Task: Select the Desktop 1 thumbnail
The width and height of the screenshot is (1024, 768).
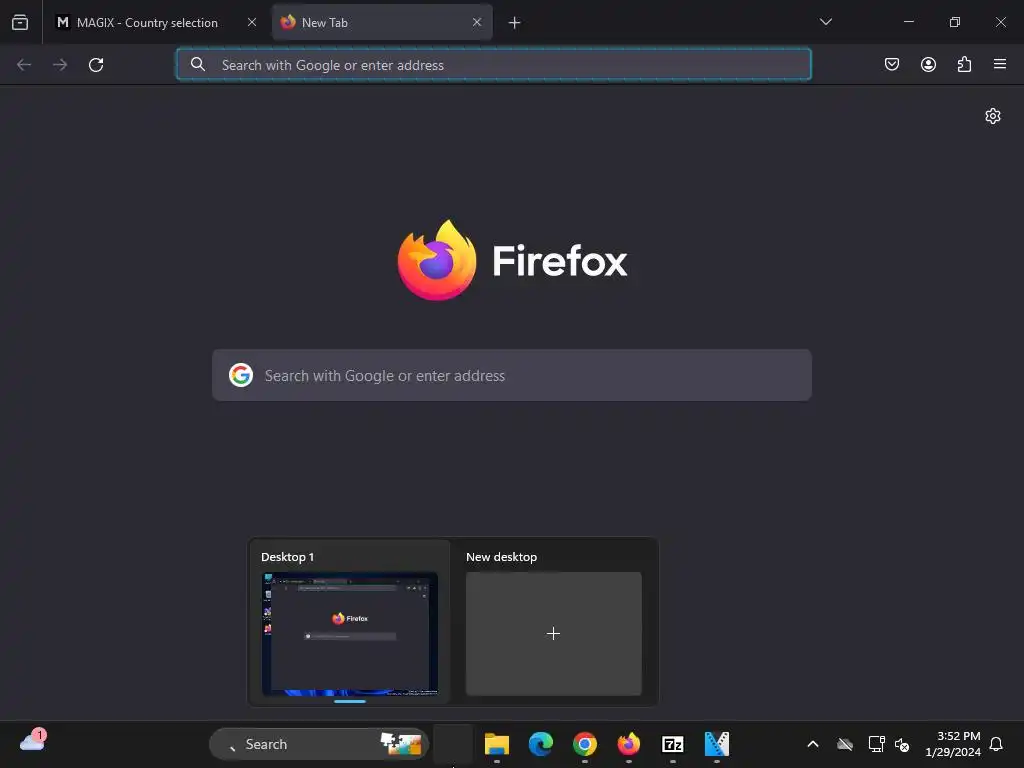Action: [x=350, y=633]
